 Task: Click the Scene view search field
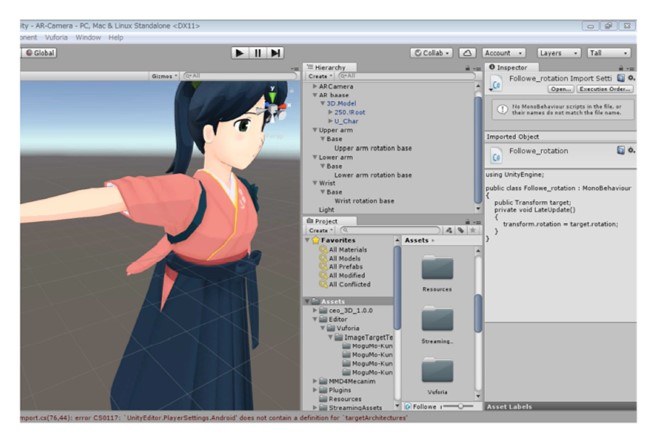point(240,76)
